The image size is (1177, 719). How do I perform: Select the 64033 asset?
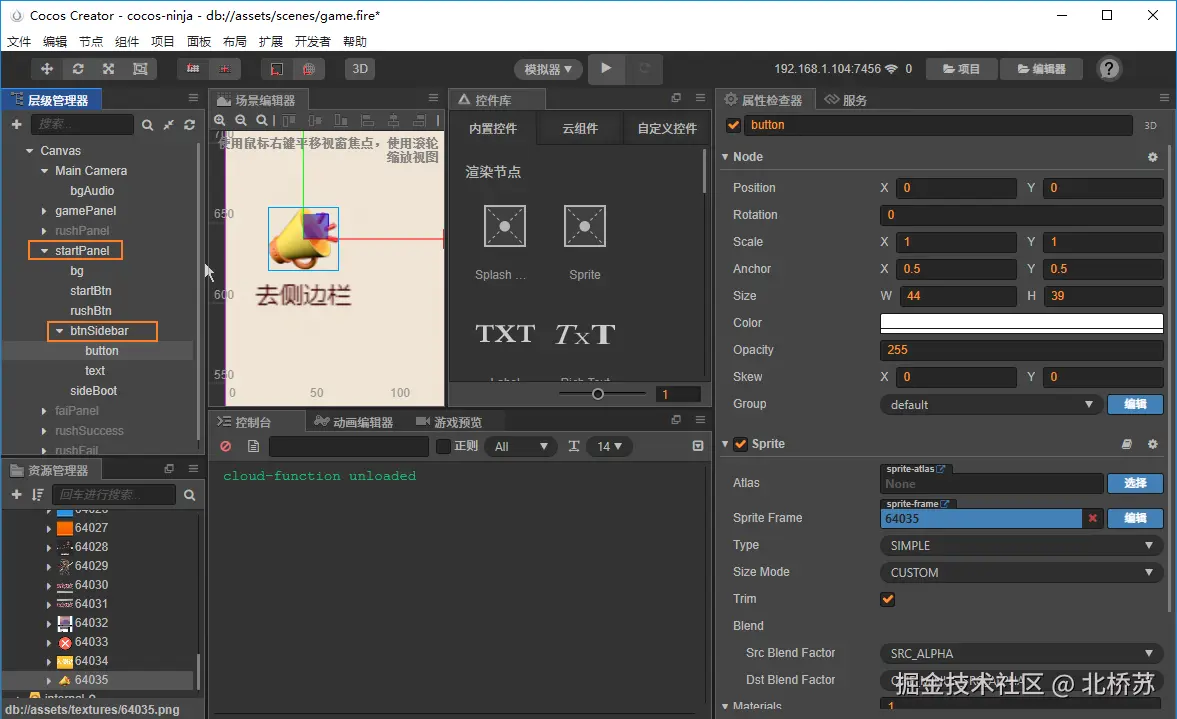tap(91, 642)
